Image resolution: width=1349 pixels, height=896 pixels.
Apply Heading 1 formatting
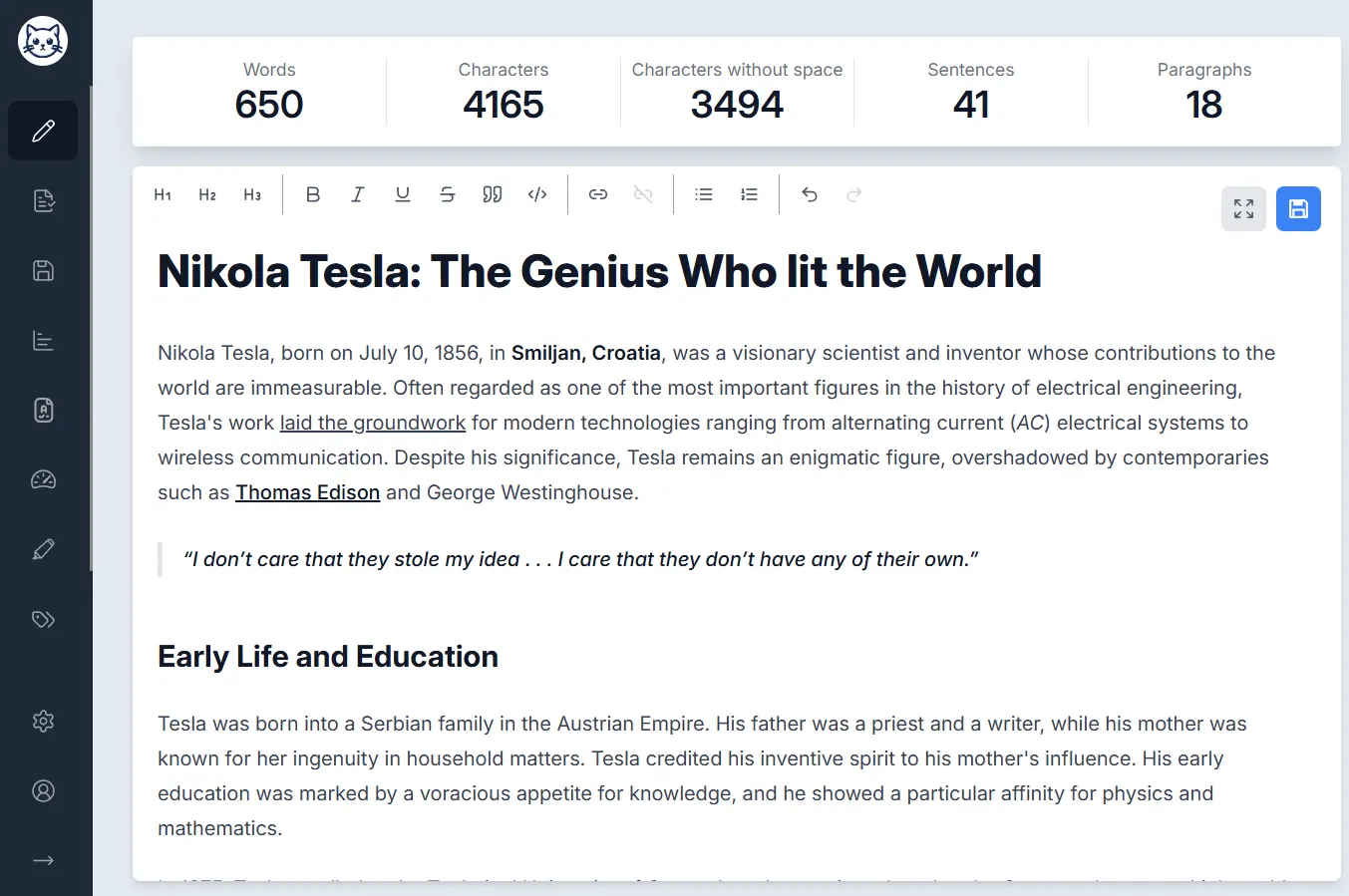point(163,195)
